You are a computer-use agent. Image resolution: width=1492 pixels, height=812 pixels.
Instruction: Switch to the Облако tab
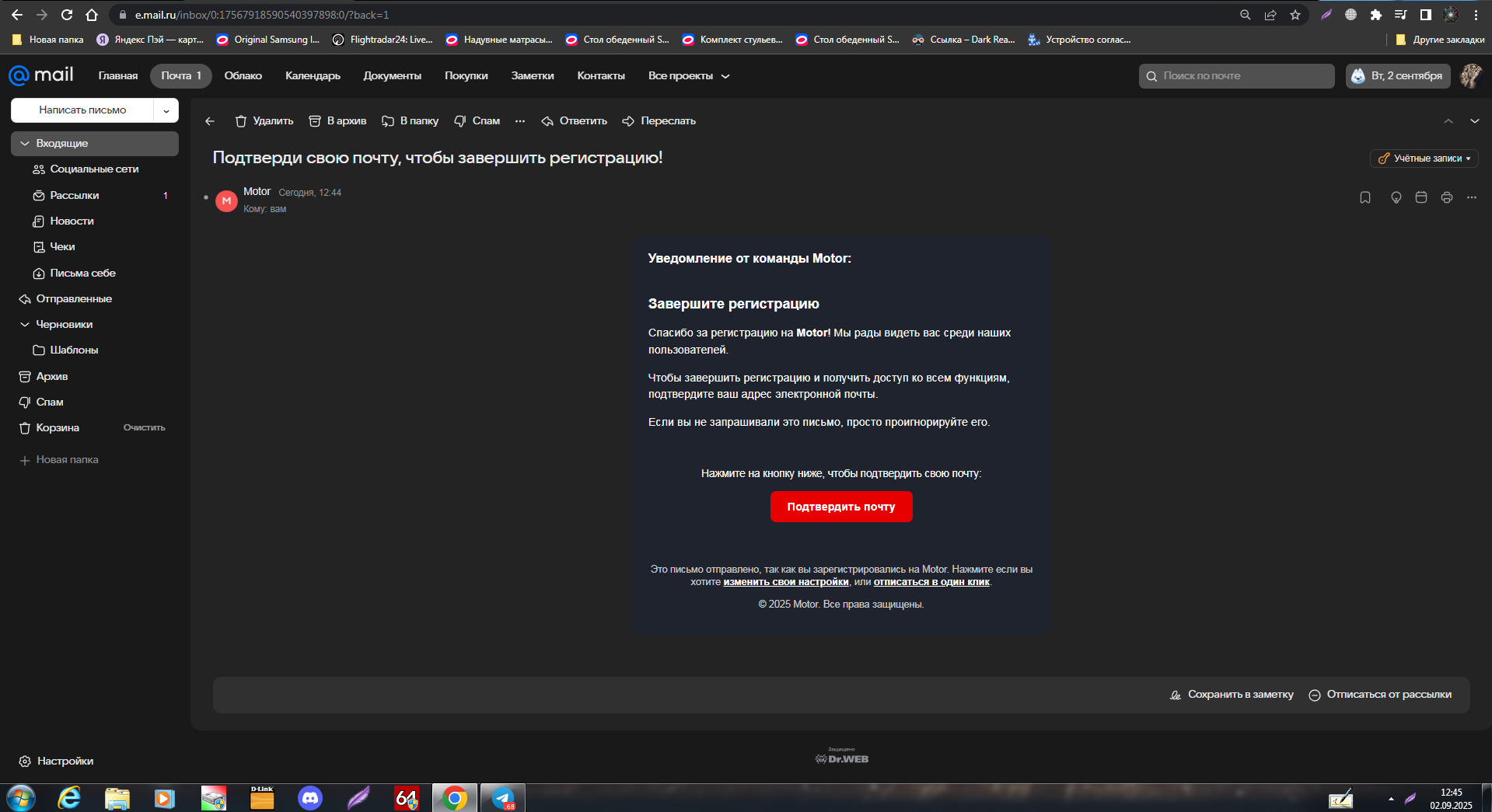click(243, 76)
